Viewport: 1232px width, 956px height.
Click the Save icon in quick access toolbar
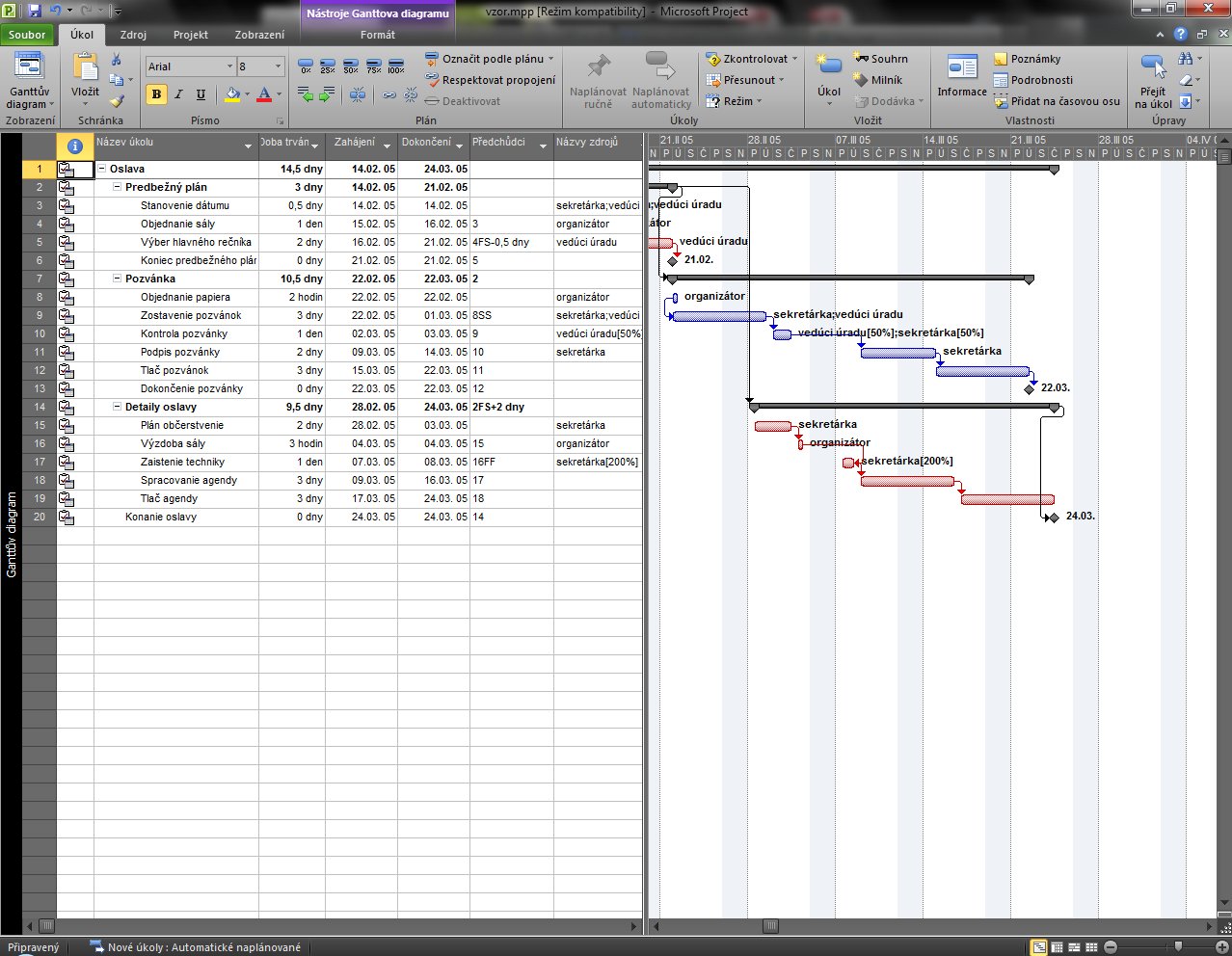point(35,11)
